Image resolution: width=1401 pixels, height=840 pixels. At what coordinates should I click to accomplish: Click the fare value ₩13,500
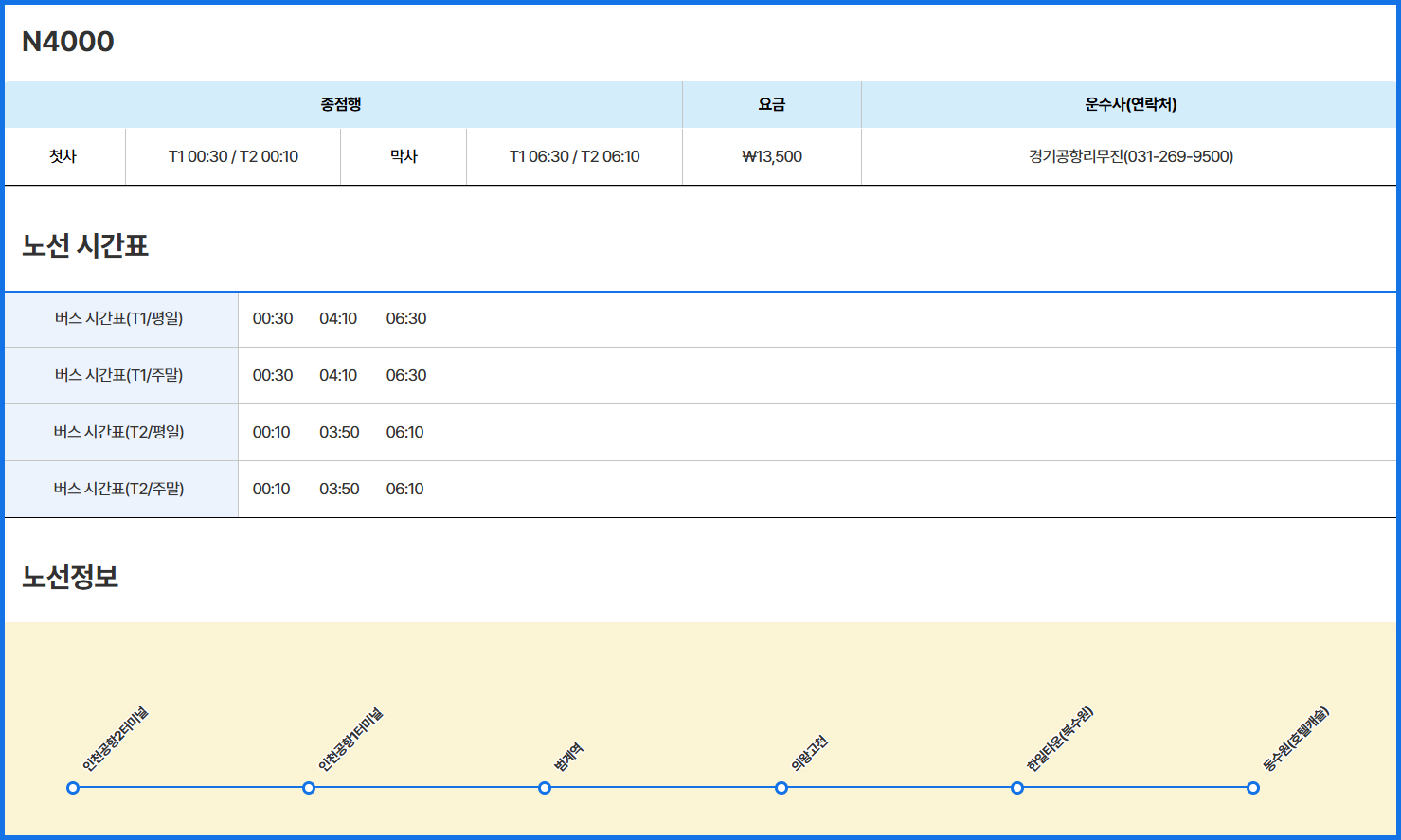772,156
